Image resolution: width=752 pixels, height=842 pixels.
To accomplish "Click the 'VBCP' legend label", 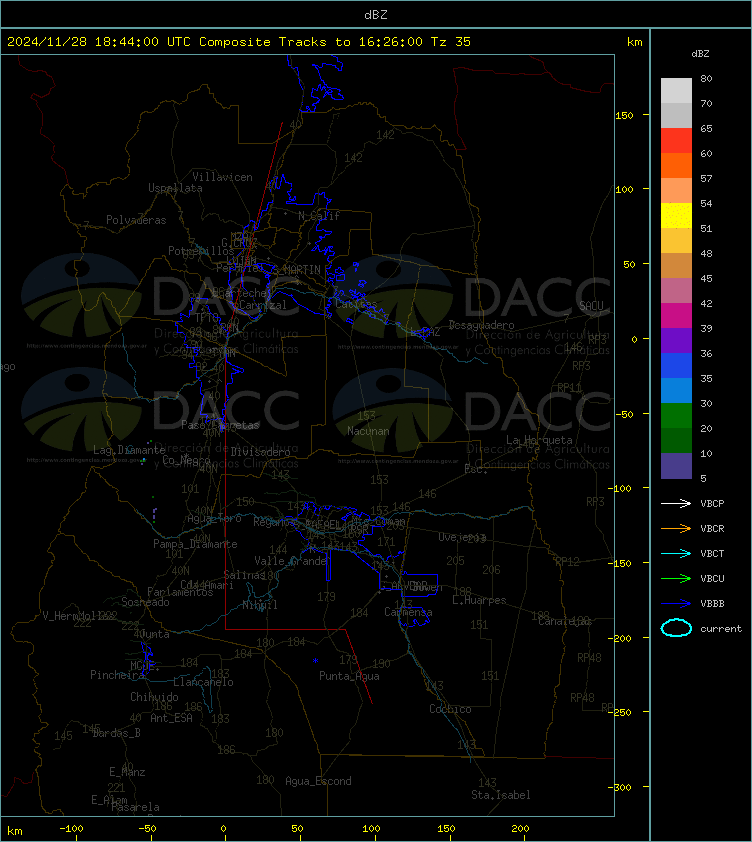I will tap(712, 503).
